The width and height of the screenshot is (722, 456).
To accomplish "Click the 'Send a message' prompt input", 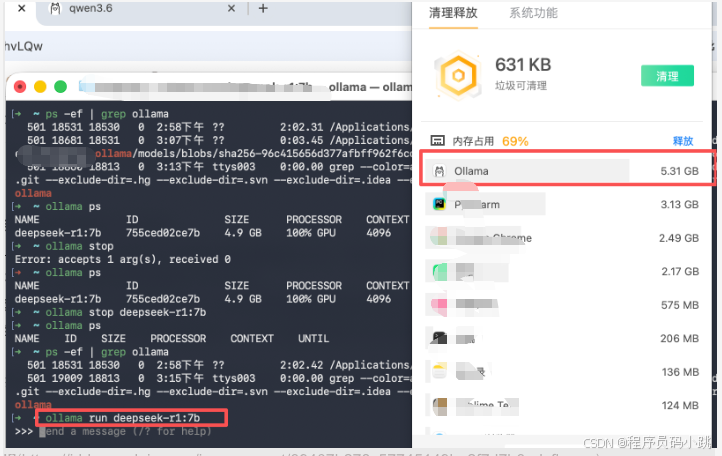I will [125, 432].
